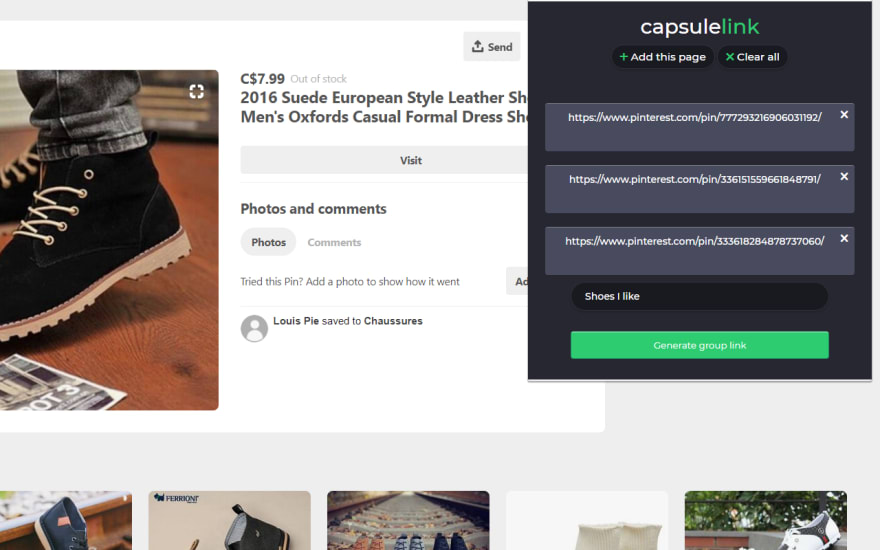Click the Send share button
This screenshot has width=880, height=550.
(492, 47)
